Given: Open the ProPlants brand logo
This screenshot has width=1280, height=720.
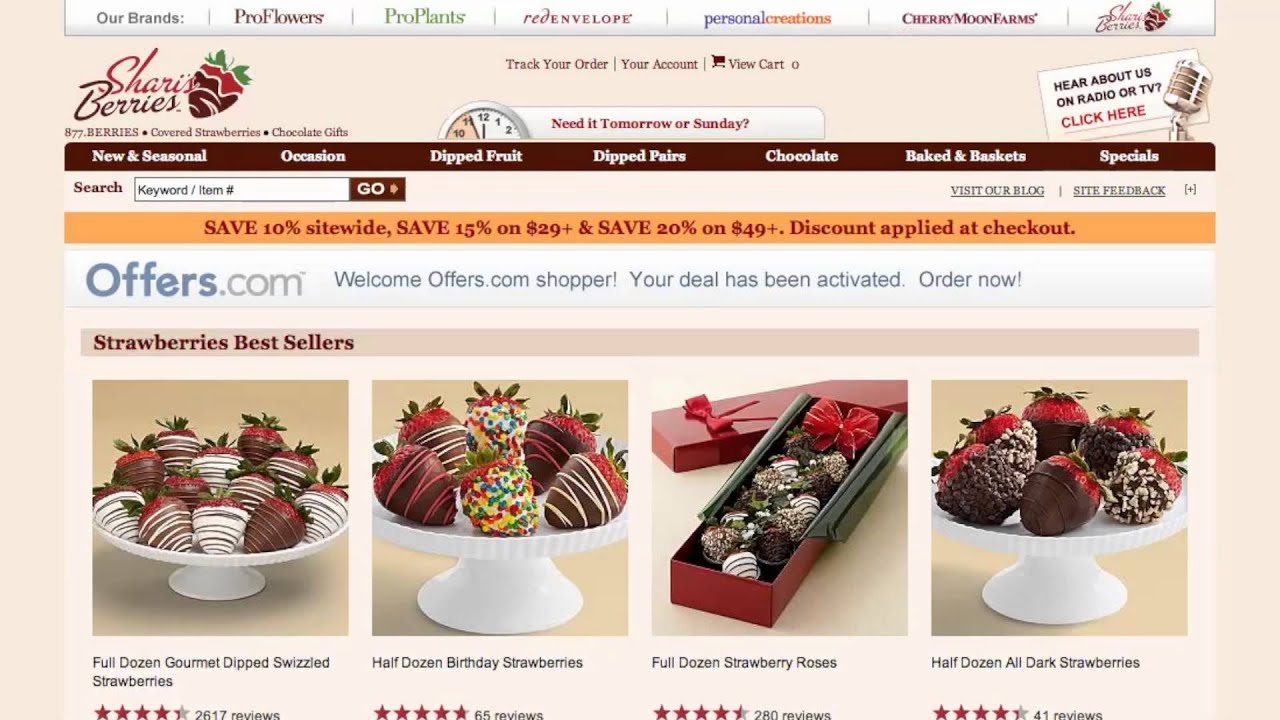Looking at the screenshot, I should (x=425, y=17).
